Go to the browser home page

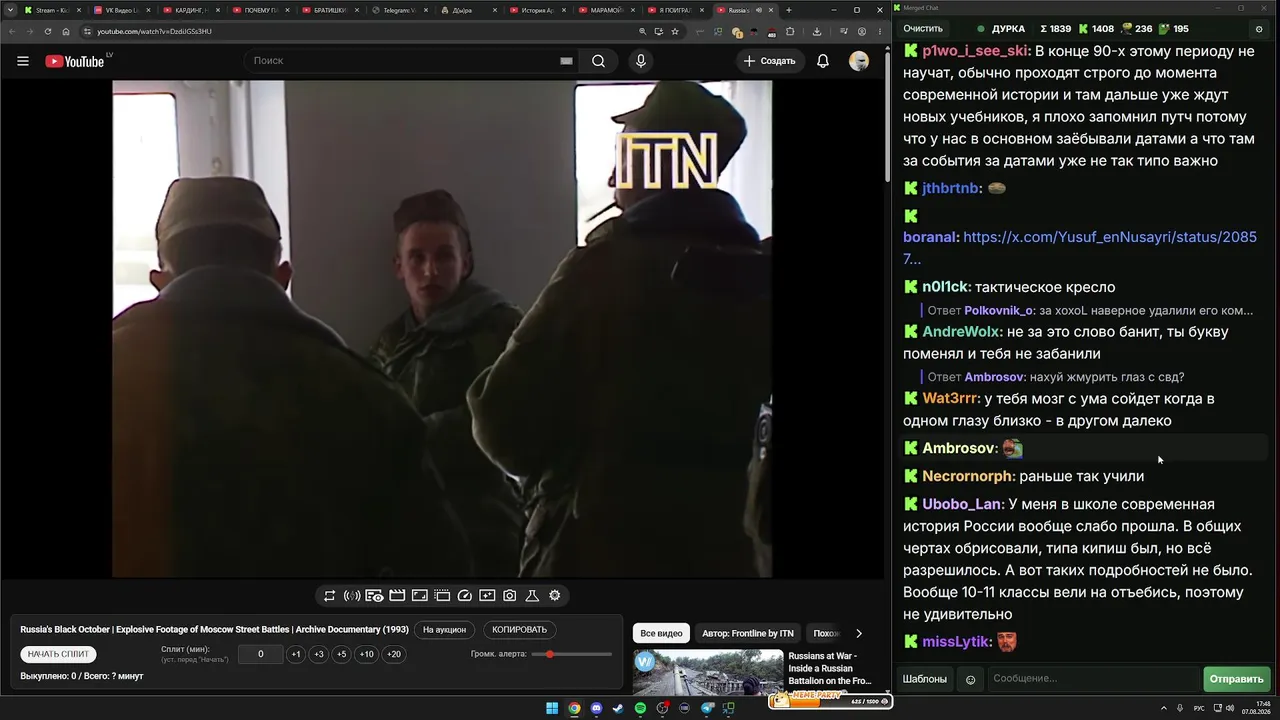pyautogui.click(x=65, y=31)
